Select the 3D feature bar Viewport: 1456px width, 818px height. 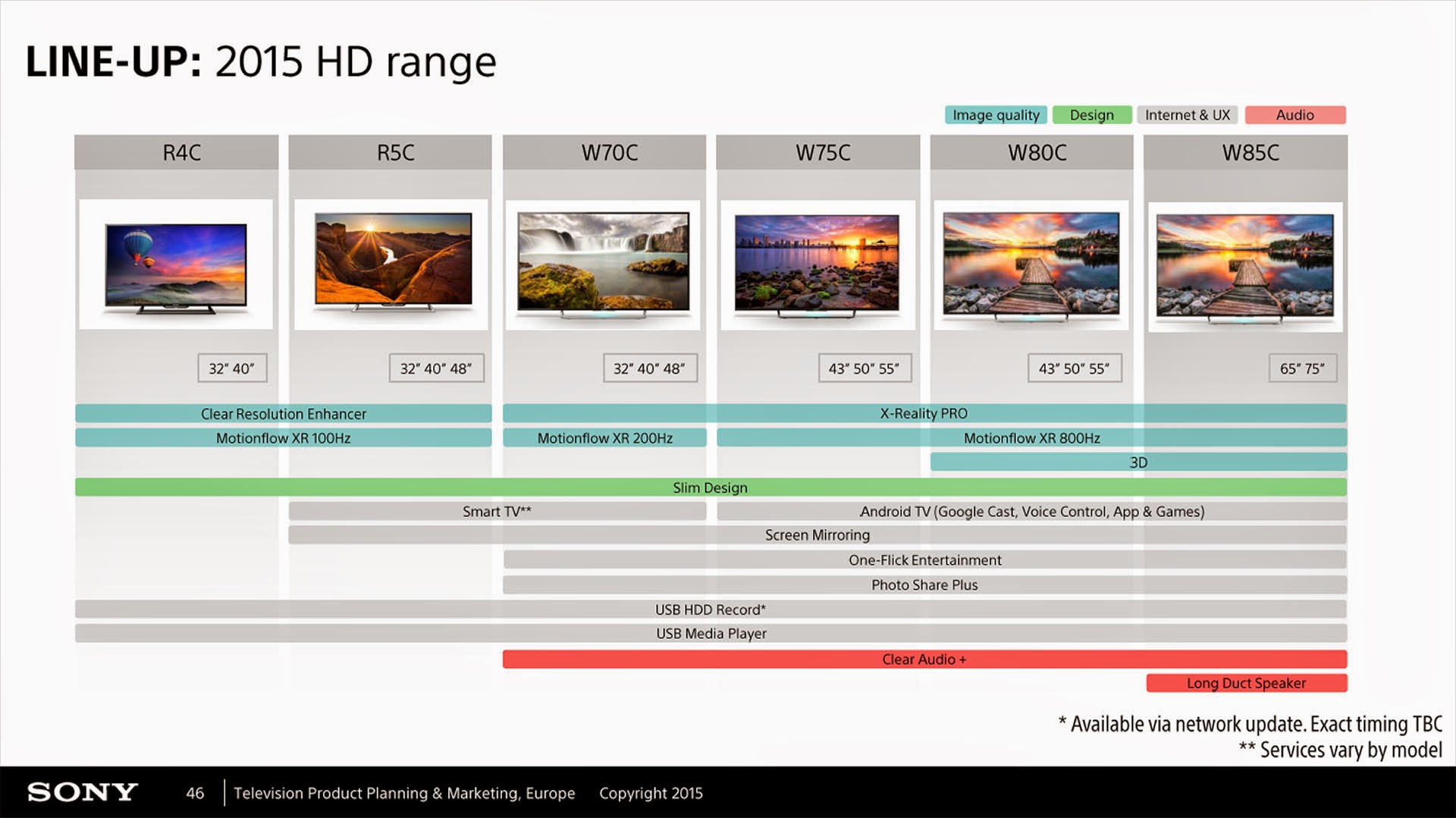point(1137,462)
